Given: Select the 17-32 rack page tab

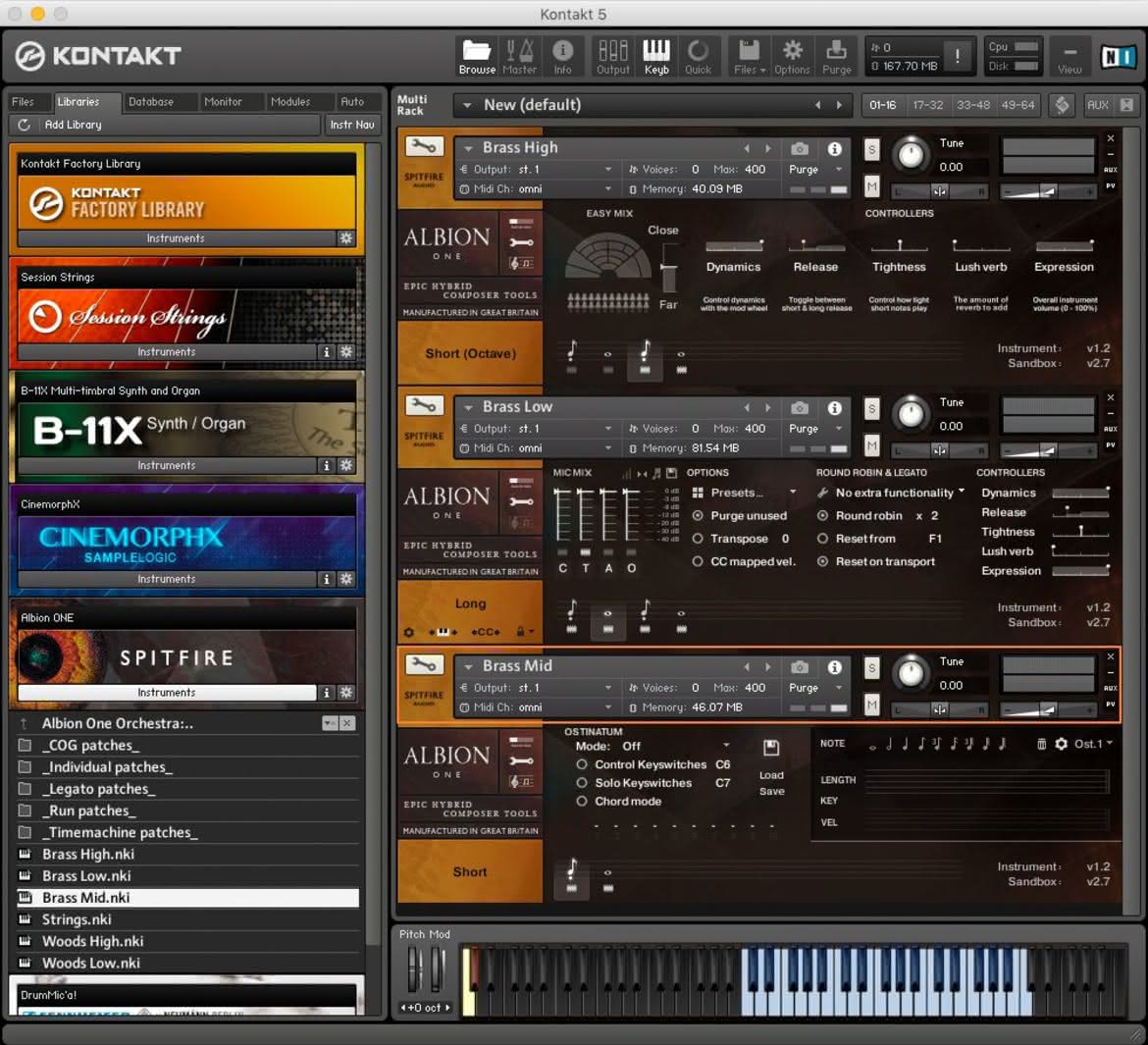Looking at the screenshot, I should [927, 105].
